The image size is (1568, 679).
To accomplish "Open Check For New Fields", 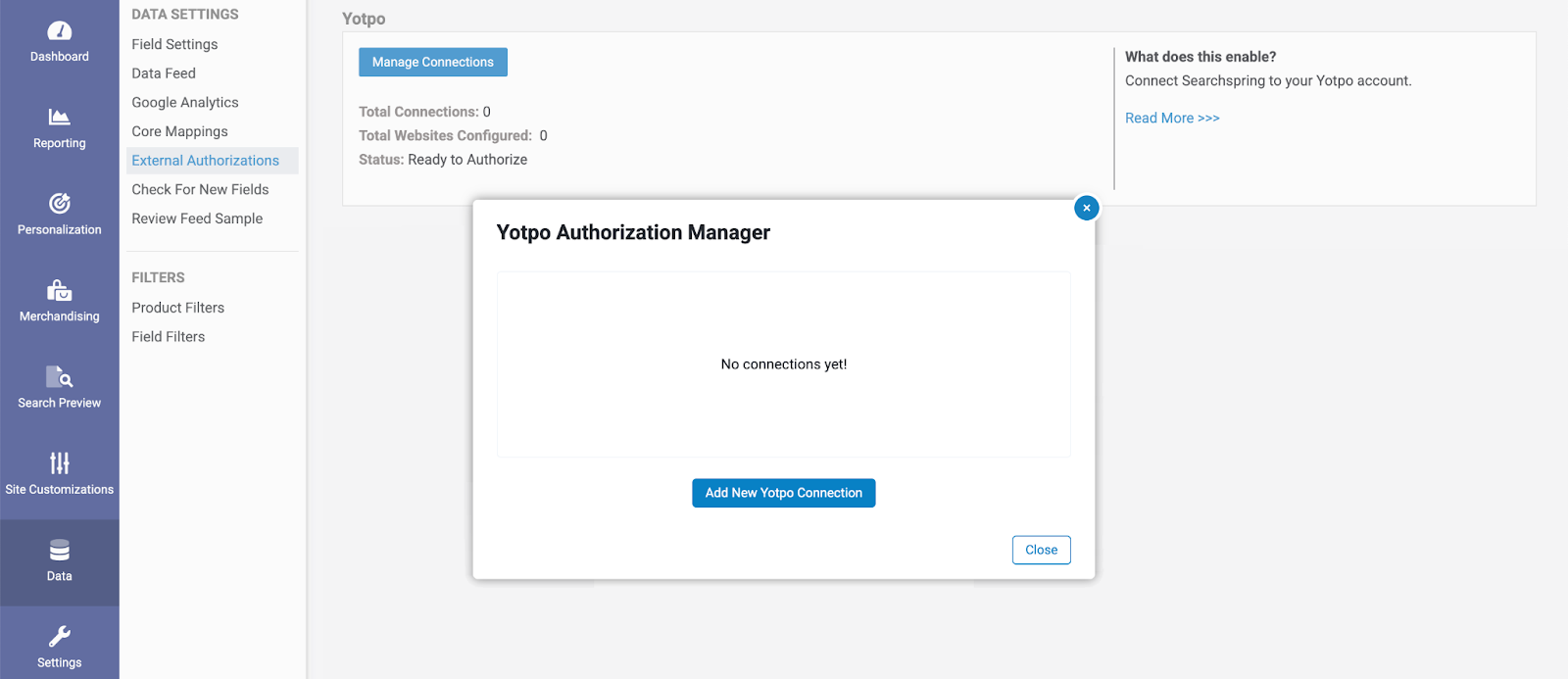I will 200,189.
